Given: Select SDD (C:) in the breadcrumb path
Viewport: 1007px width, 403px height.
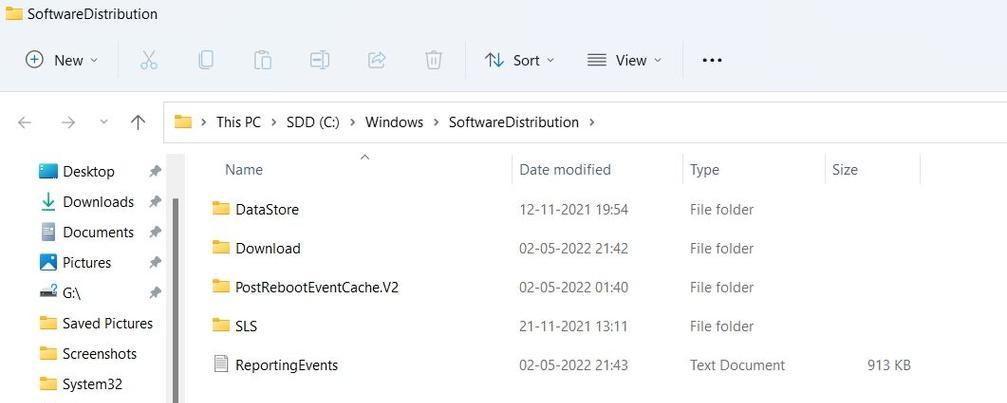Looking at the screenshot, I should click(313, 122).
